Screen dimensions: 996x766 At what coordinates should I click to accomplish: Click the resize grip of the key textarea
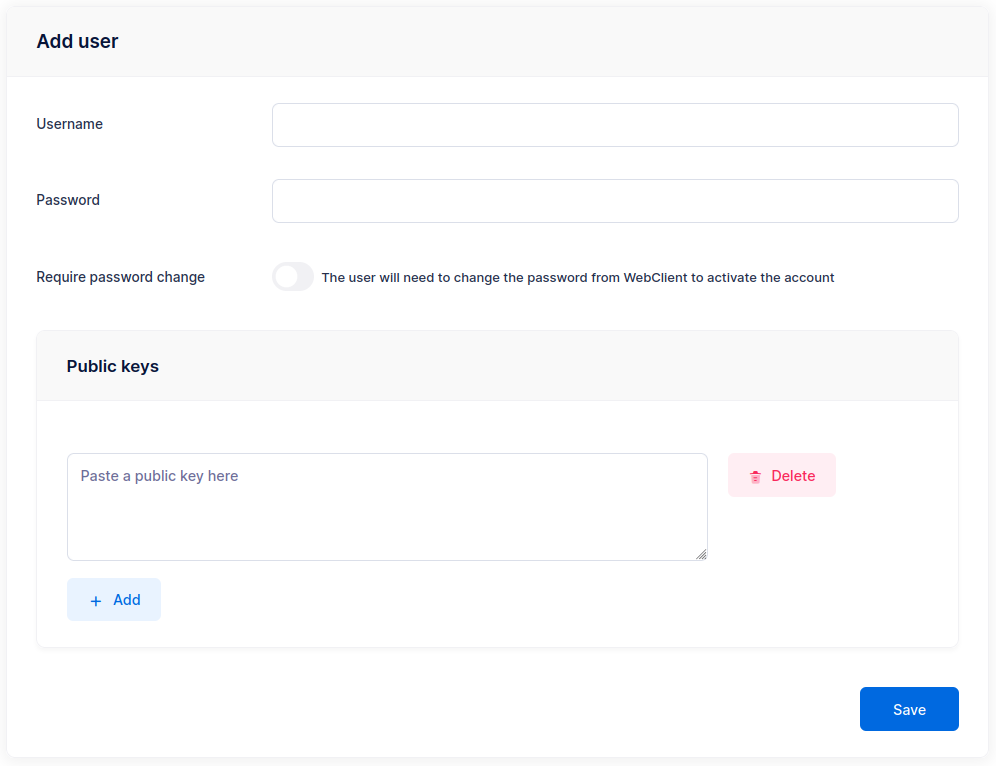701,555
